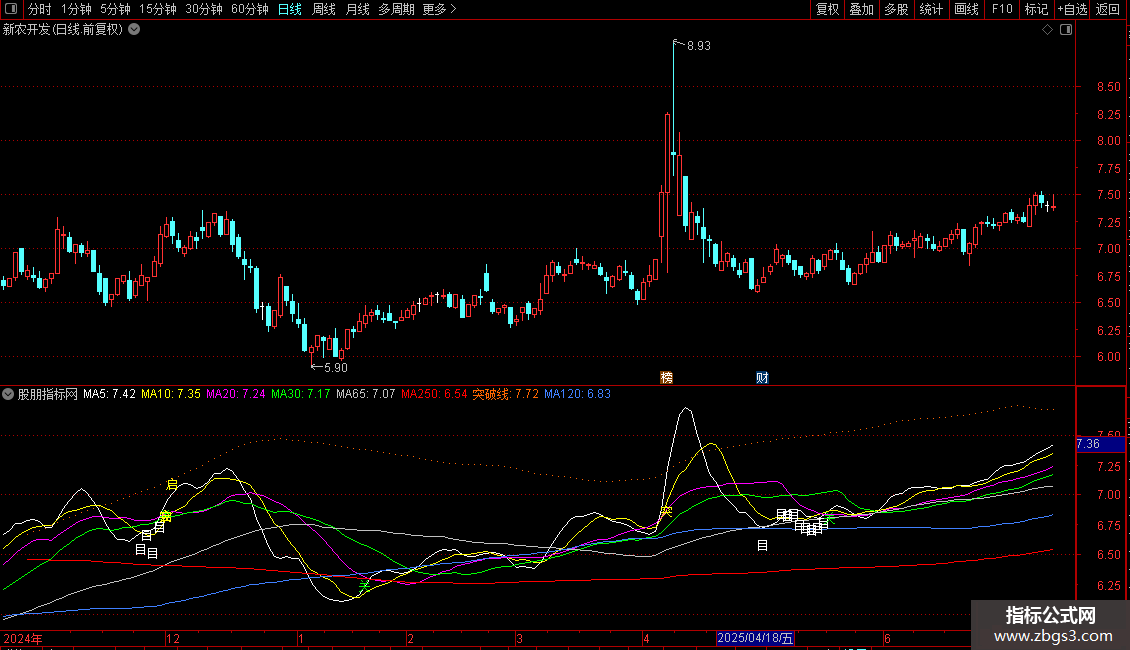Expand the 股朋指标网 indicator dropdown
This screenshot has width=1130, height=650.
point(8,394)
